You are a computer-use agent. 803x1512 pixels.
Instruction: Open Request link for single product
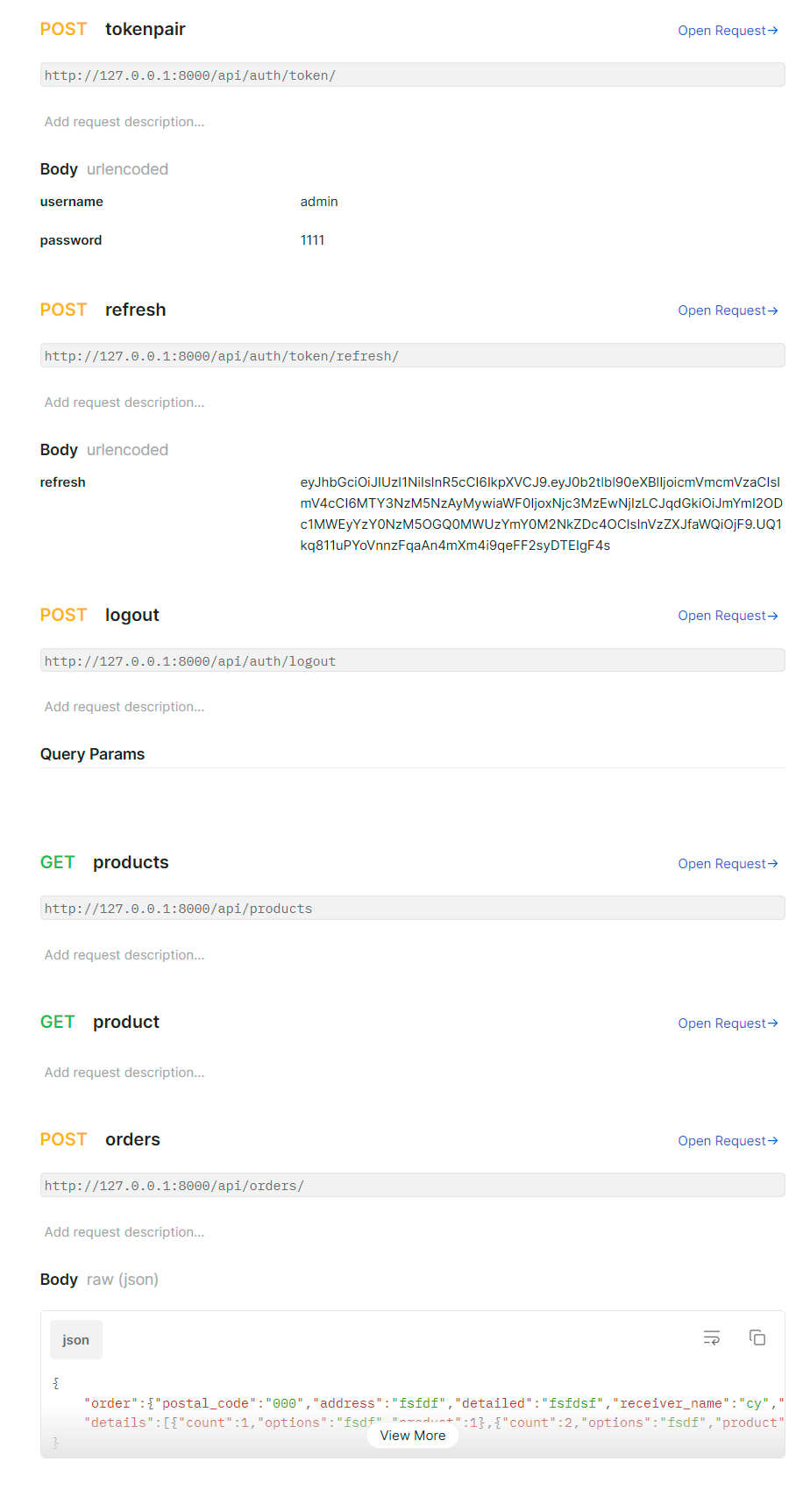[728, 1023]
